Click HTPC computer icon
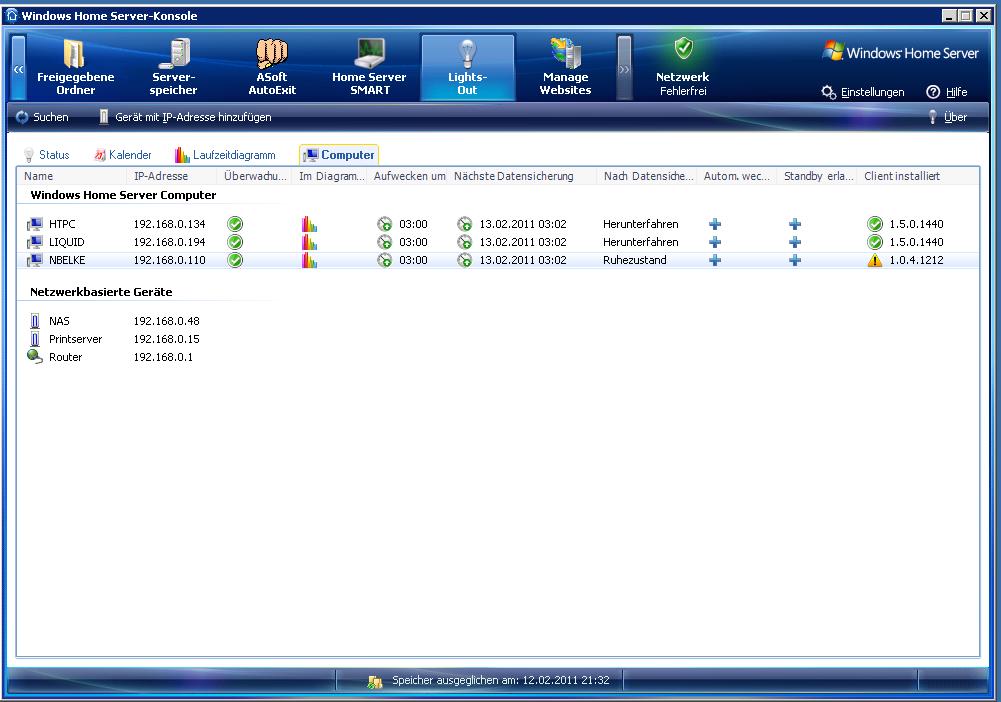This screenshot has height=702, width=1001. (34, 224)
